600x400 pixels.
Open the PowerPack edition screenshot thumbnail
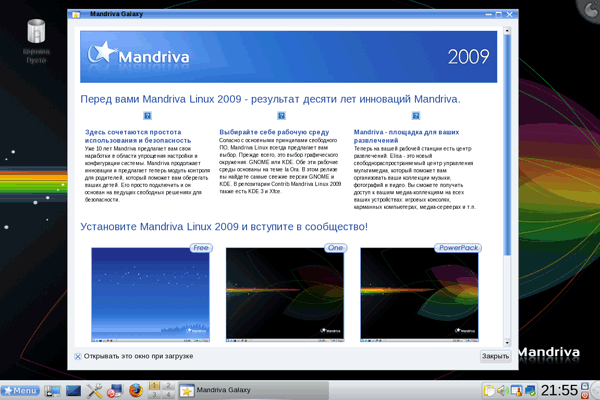[419, 295]
